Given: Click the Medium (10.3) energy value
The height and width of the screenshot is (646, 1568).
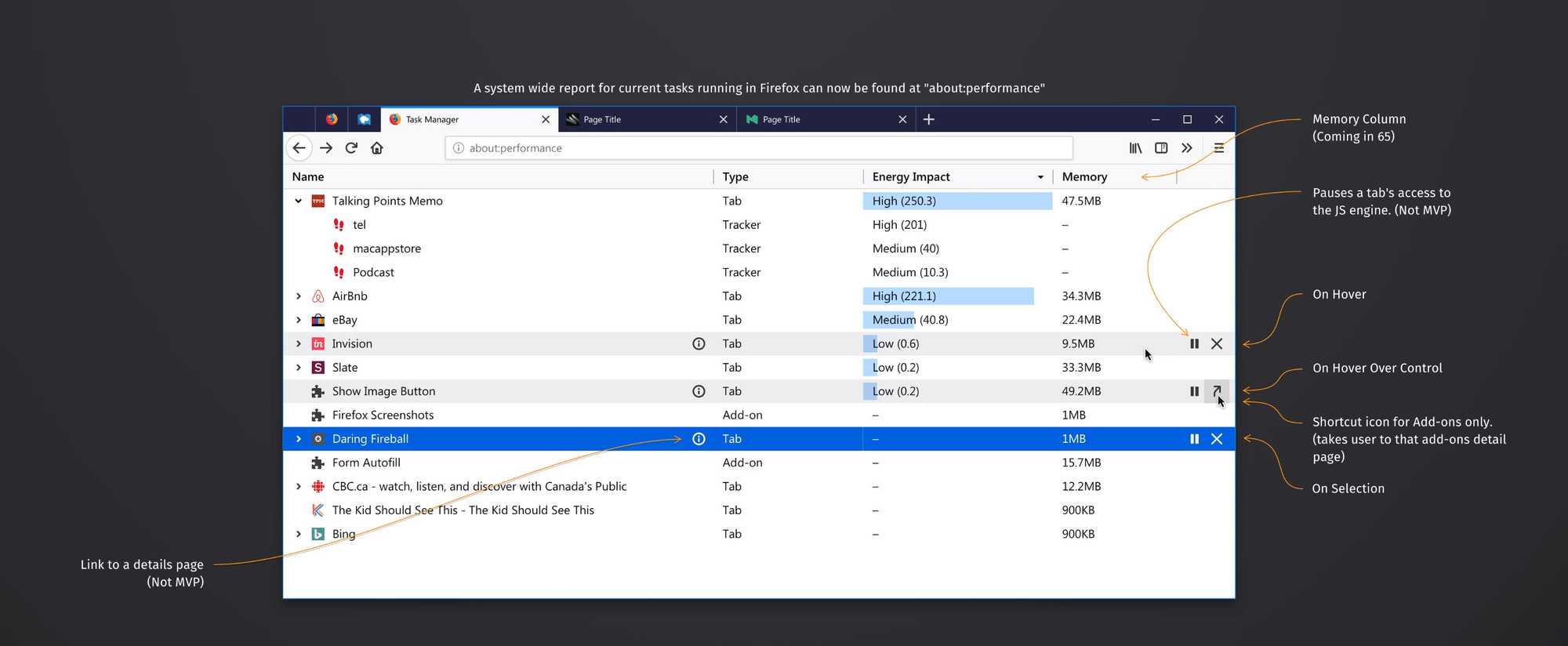Looking at the screenshot, I should 910,272.
